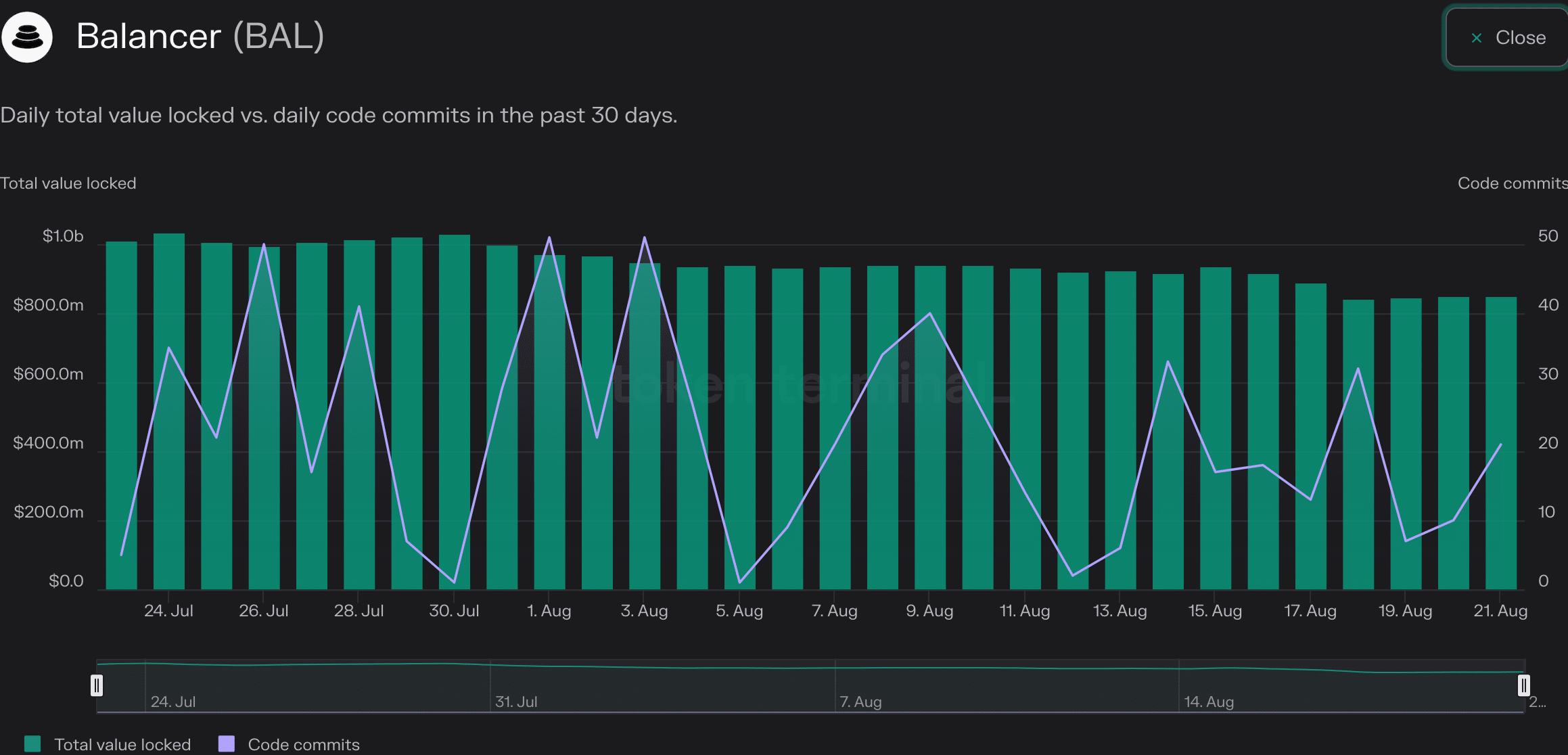Click the $1.0b y-axis value
Screen dimensions: 1568x755
tap(63, 236)
